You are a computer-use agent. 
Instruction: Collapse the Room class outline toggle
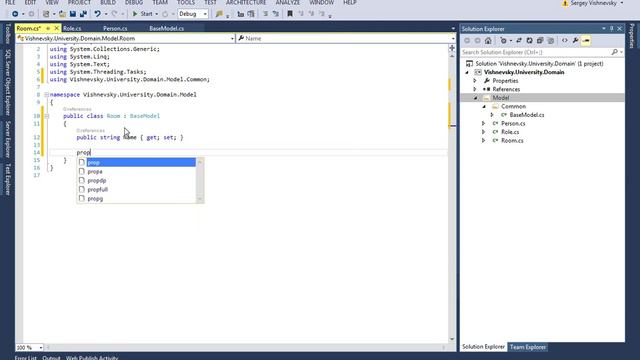pos(47,116)
